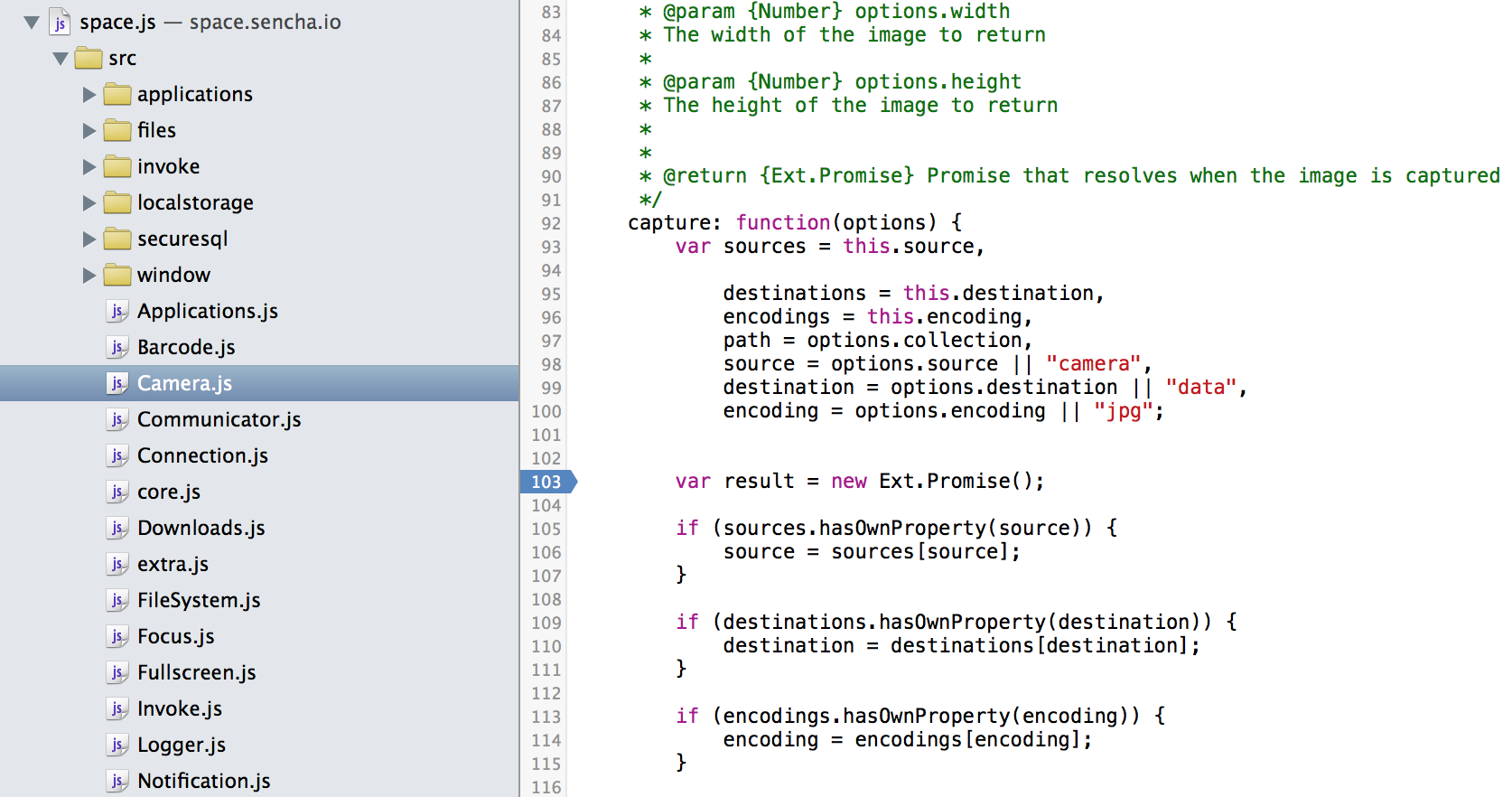
Task: Click the Downloads.js file icon
Action: point(117,529)
